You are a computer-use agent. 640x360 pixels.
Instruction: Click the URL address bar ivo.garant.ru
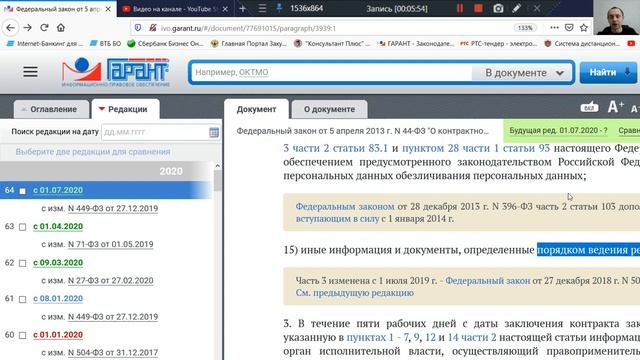(318, 28)
